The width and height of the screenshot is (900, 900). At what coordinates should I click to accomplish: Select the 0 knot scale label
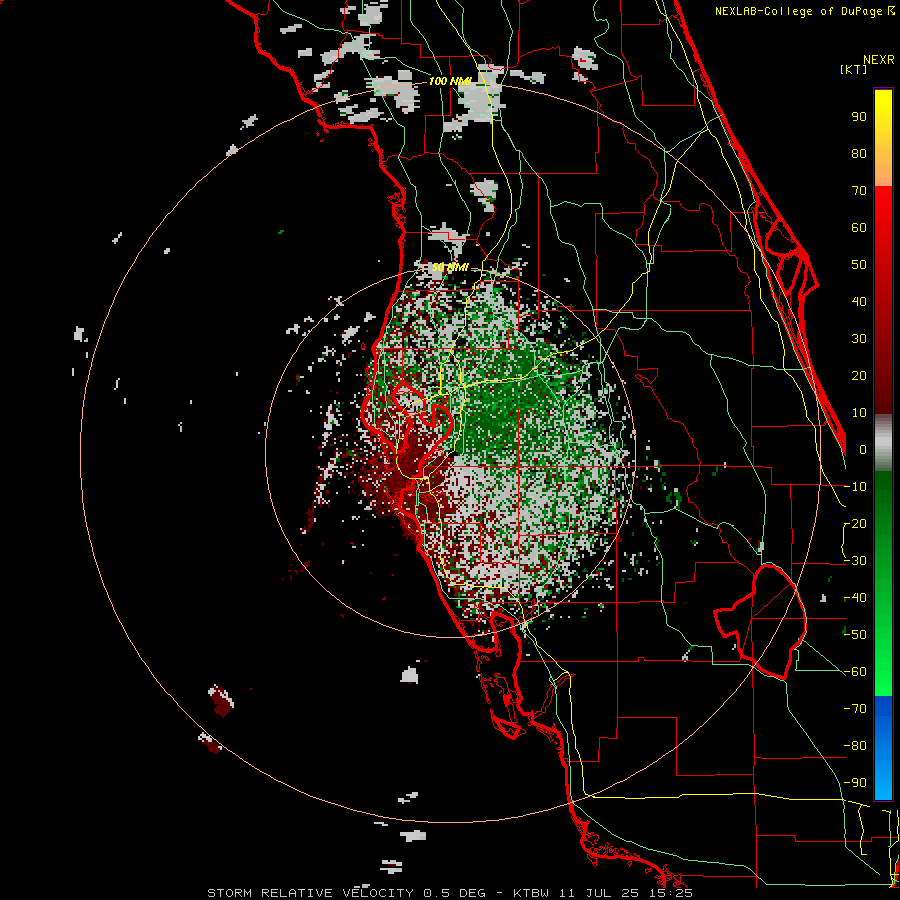tap(863, 449)
